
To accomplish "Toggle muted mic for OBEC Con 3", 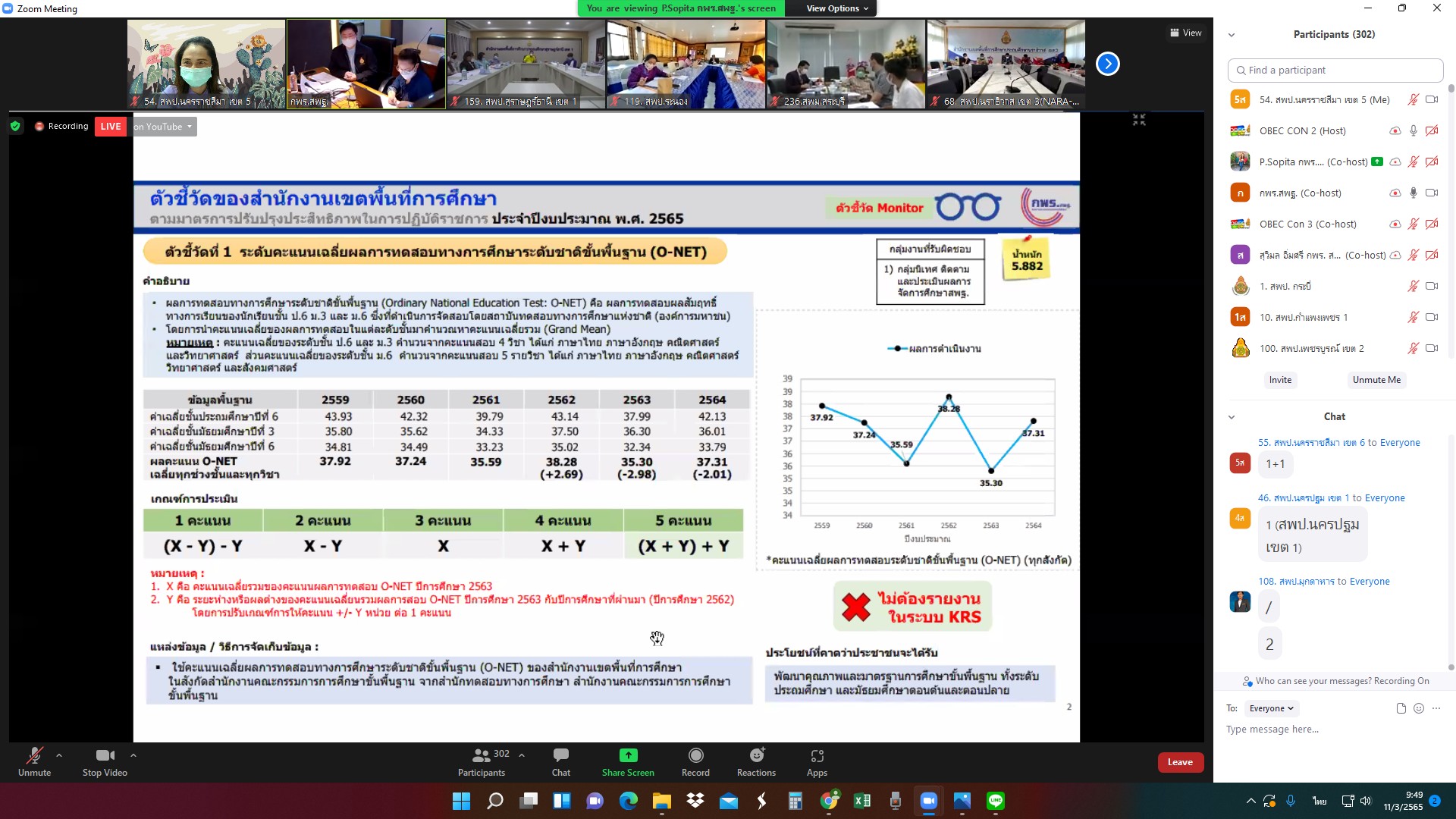I will pos(1414,224).
